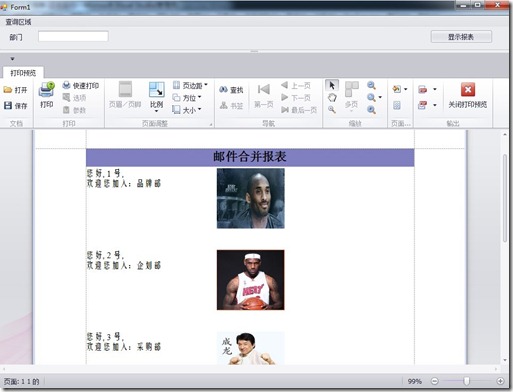
Task: Click the 打开 (Open) folder icon
Action: [x=8, y=90]
